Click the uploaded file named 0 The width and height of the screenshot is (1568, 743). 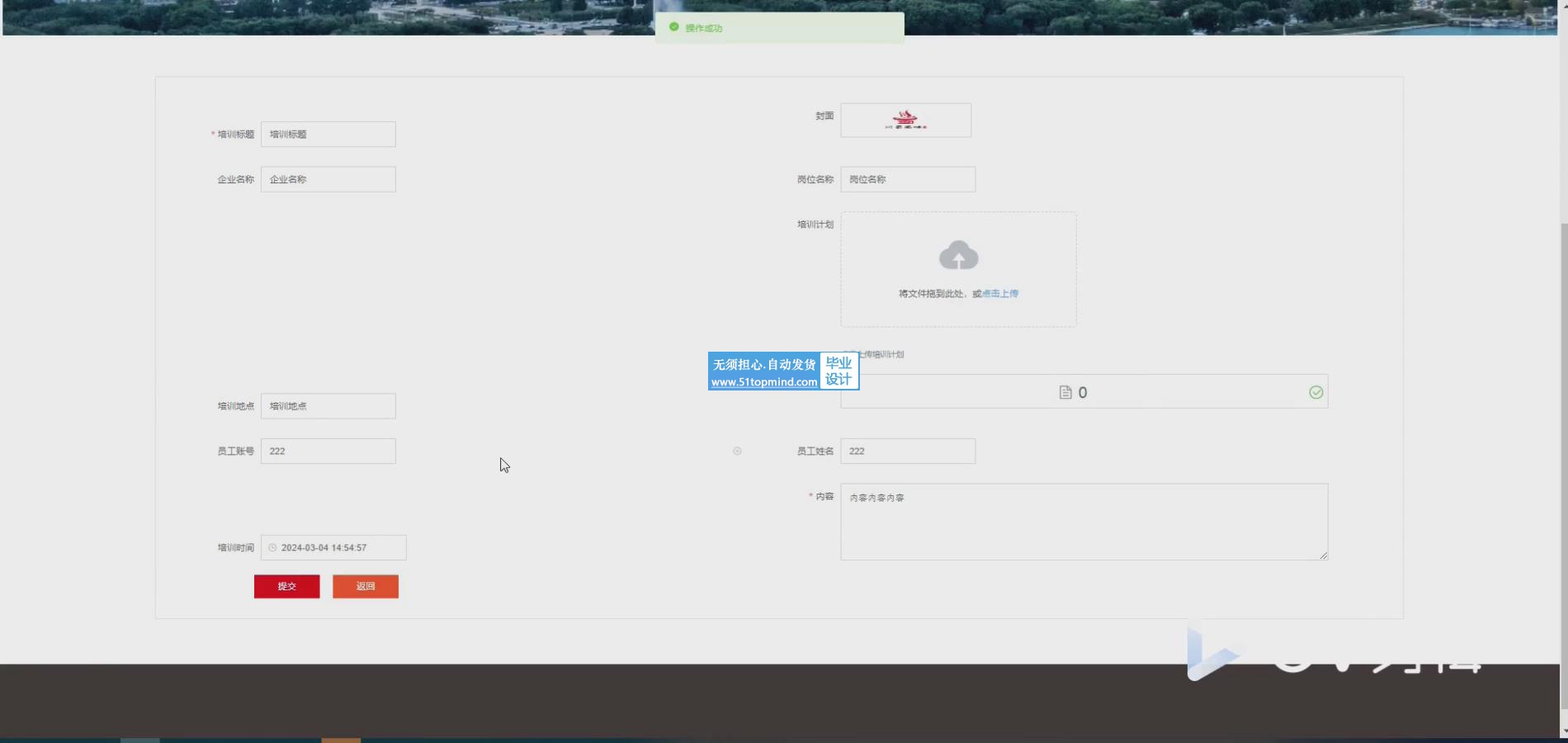pyautogui.click(x=1083, y=393)
